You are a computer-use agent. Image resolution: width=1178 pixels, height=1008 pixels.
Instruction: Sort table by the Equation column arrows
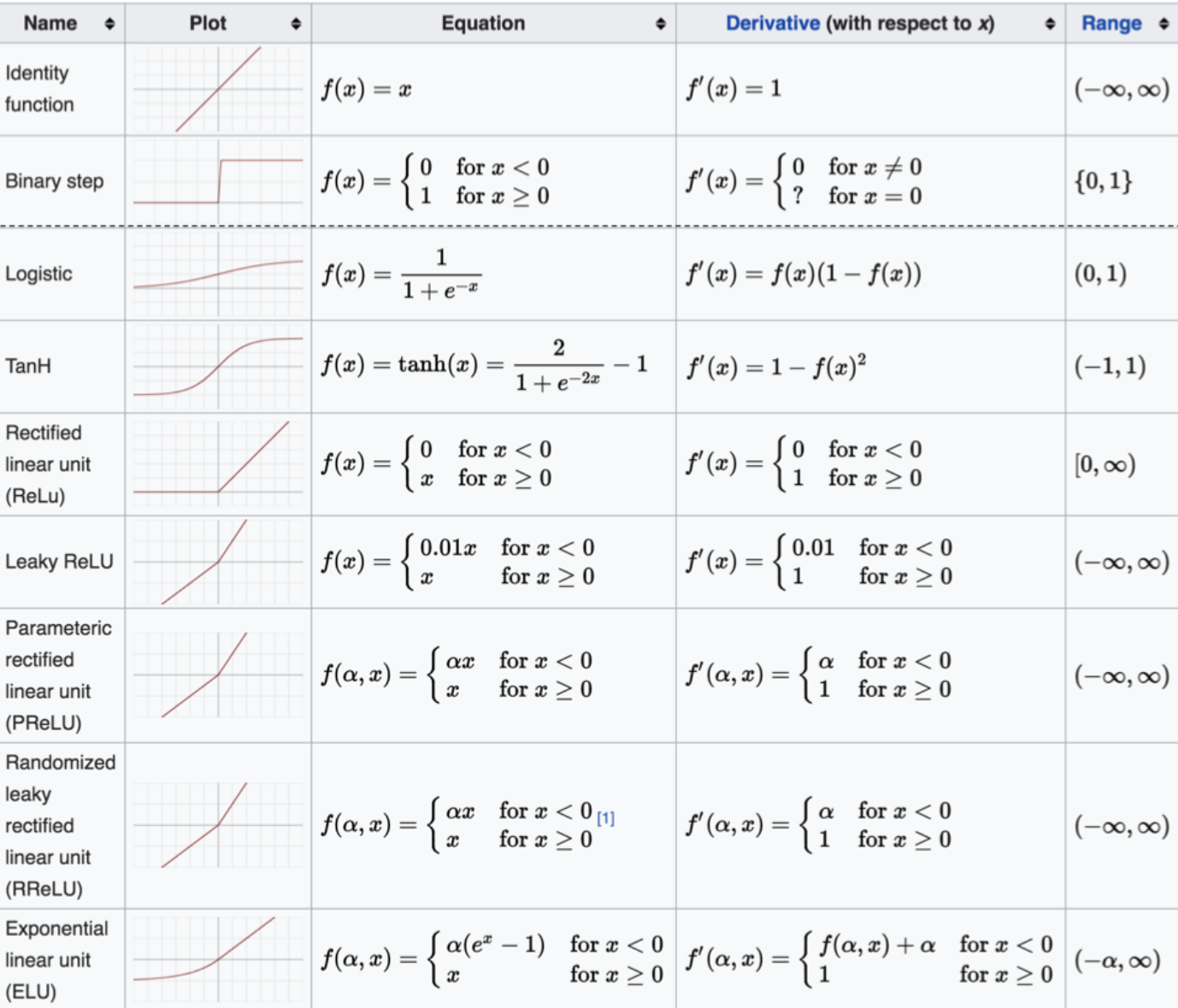coord(660,24)
